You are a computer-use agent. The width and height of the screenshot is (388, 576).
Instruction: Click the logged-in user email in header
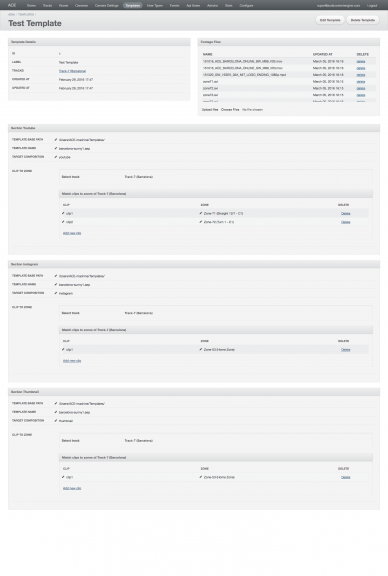[338, 6]
